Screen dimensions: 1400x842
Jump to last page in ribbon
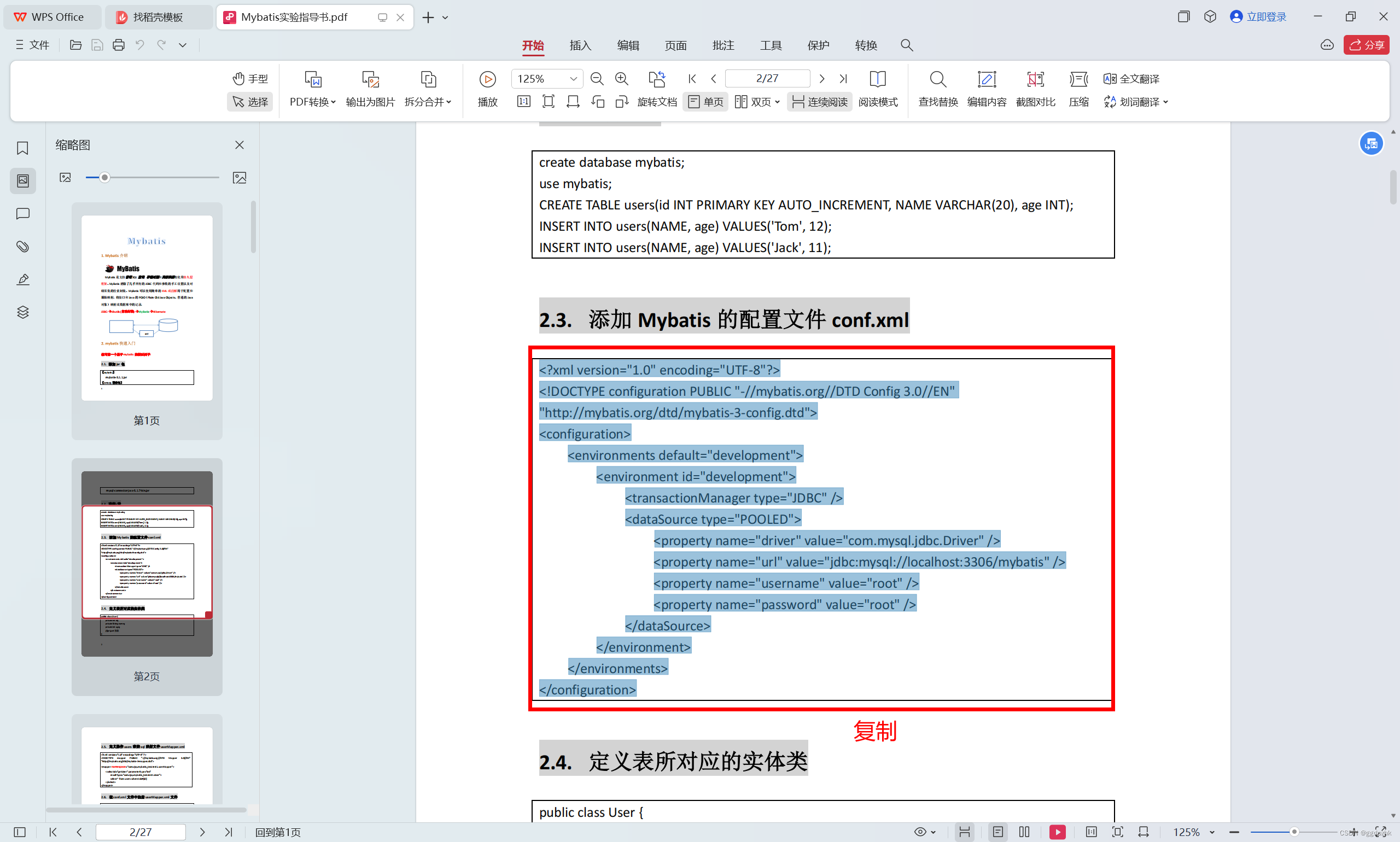843,78
